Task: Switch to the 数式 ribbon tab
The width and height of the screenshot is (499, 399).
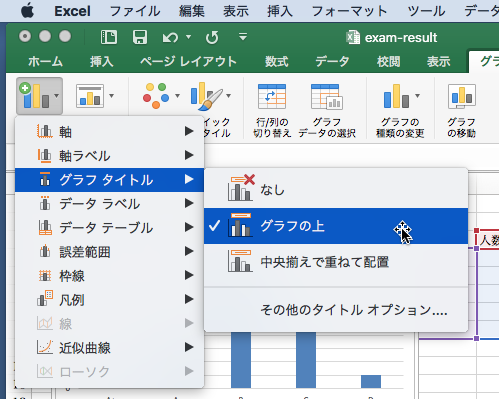Action: point(276,62)
